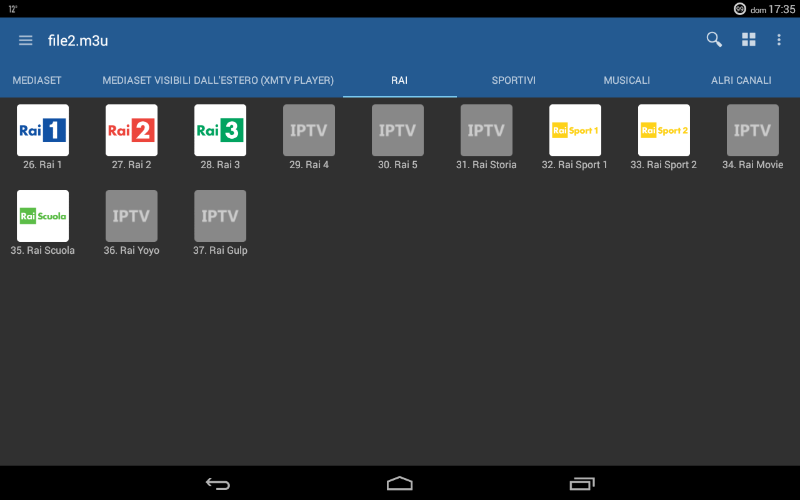The image size is (800, 500).
Task: Switch to the MUSICALI tab
Action: (x=627, y=80)
